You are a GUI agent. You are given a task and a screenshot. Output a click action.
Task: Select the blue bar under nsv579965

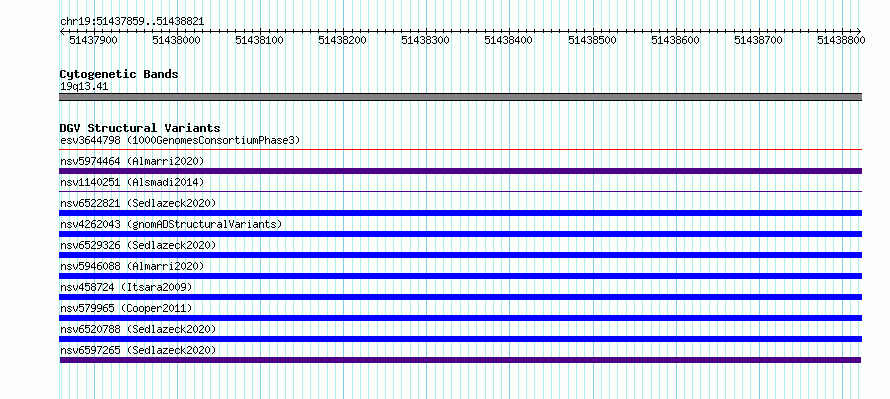click(460, 318)
